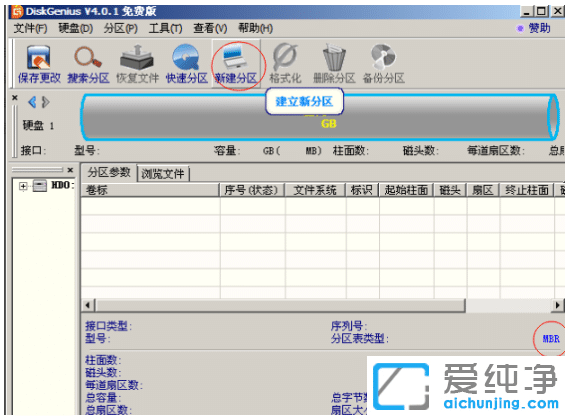
Task: Click the 赞助 sponsor link
Action: point(539,28)
